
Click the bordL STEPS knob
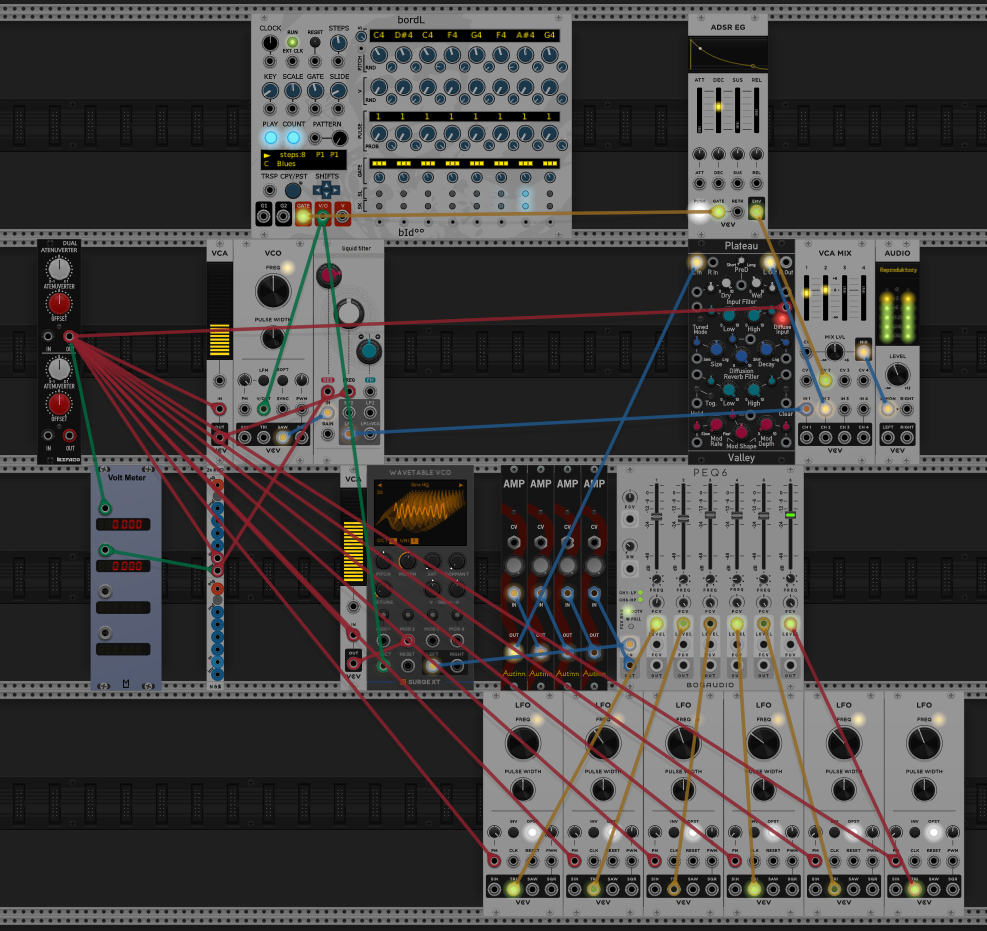click(339, 43)
